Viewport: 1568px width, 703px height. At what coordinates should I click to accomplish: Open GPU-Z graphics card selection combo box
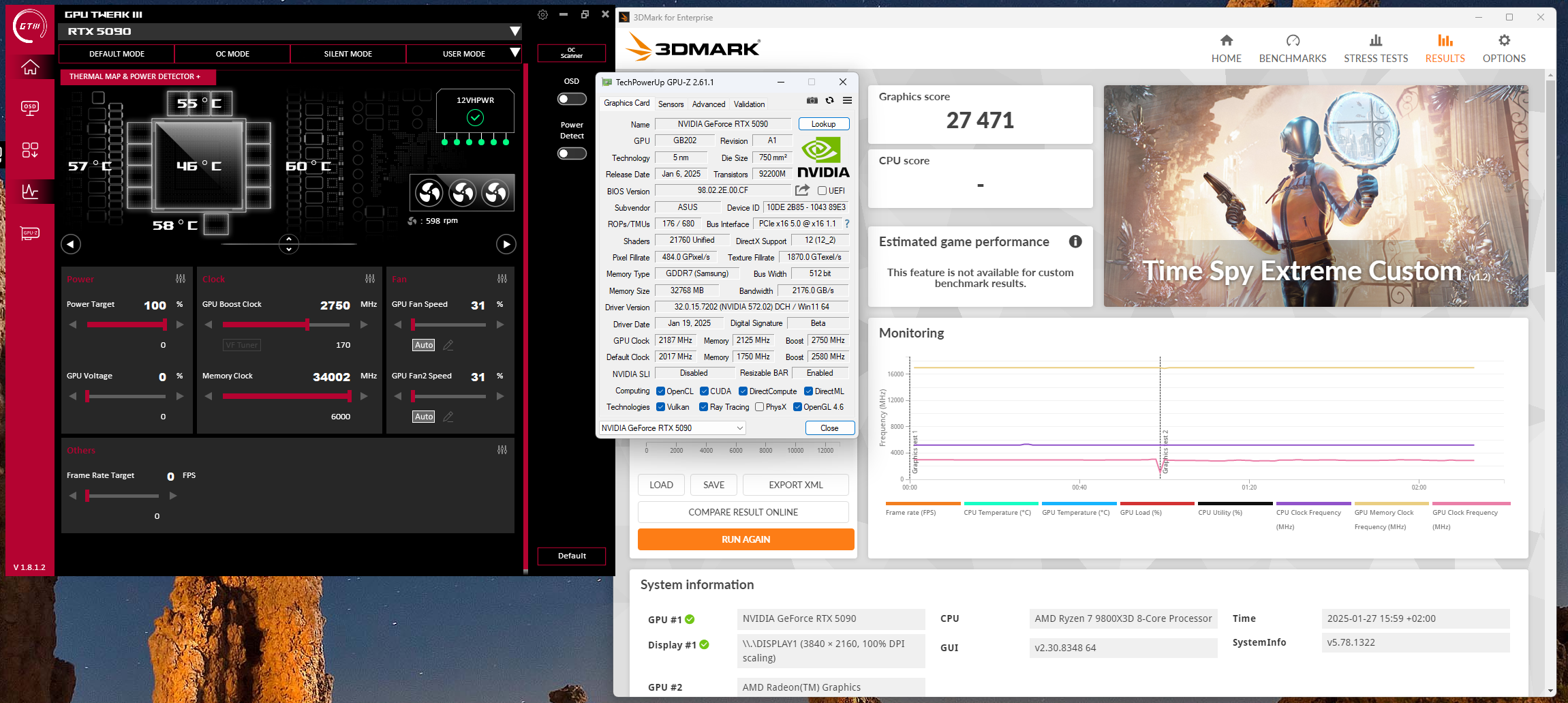coord(672,428)
